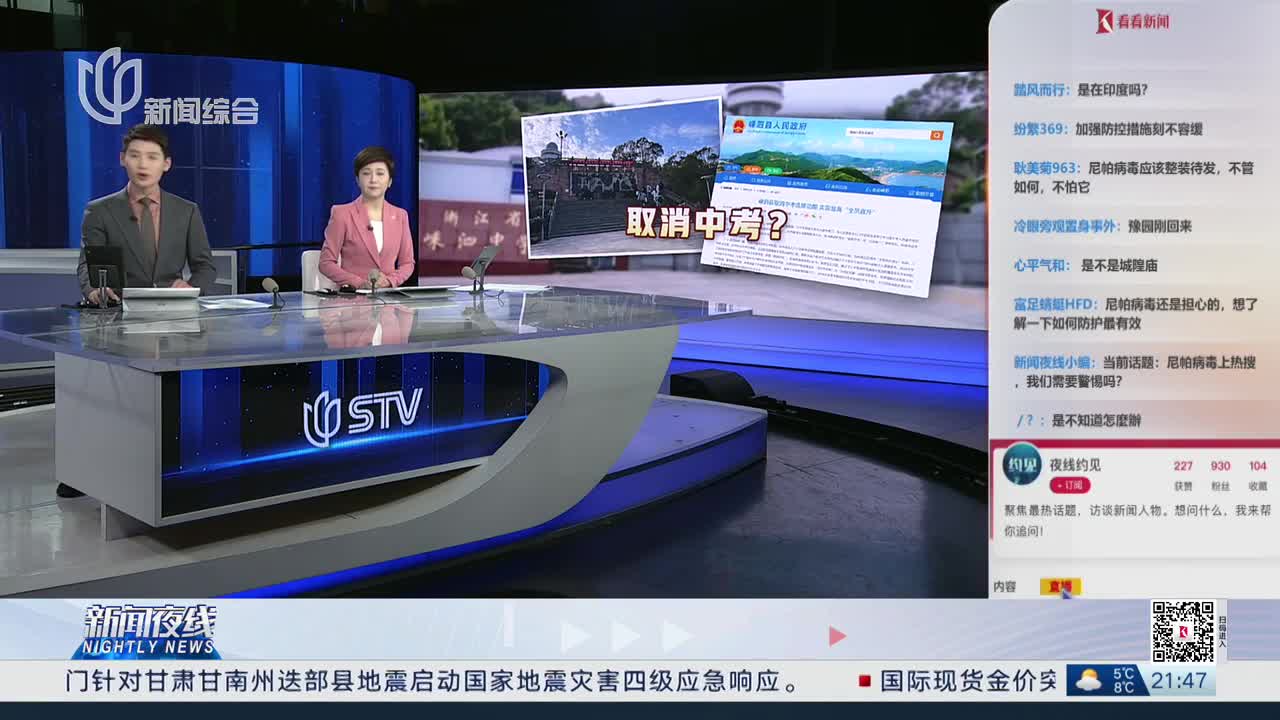Open the 930 粉丝 followers count
1280x720 pixels.
[x=1220, y=474]
